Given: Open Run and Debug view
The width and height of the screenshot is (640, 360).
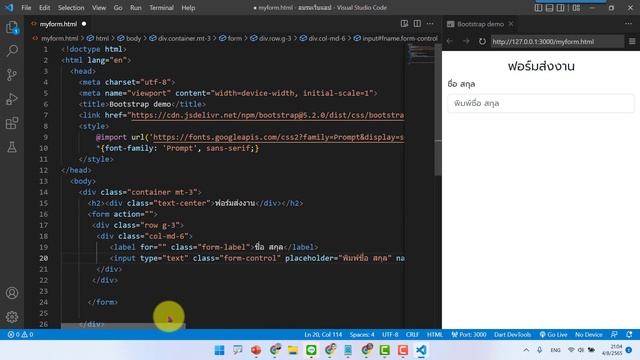Looking at the screenshot, I should [x=12, y=99].
